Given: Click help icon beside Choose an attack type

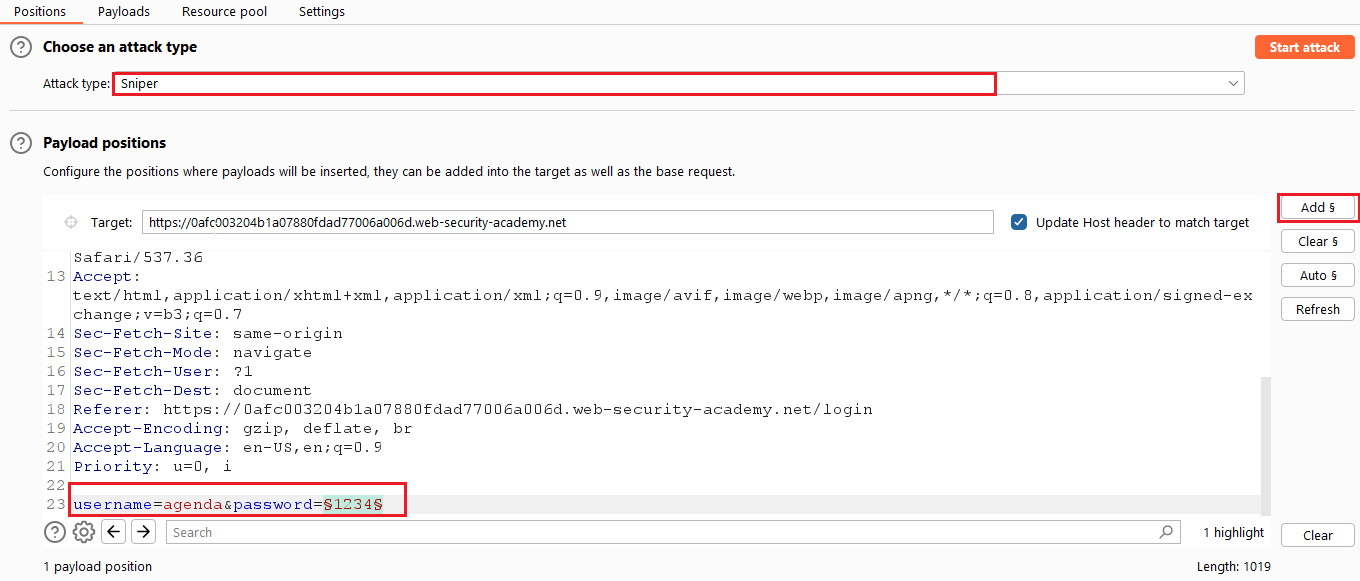Looking at the screenshot, I should [20, 47].
